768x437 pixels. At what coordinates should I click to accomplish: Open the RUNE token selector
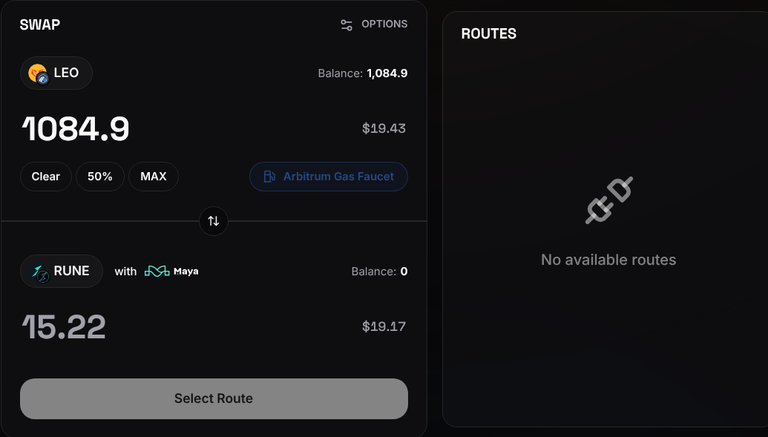tap(62, 271)
